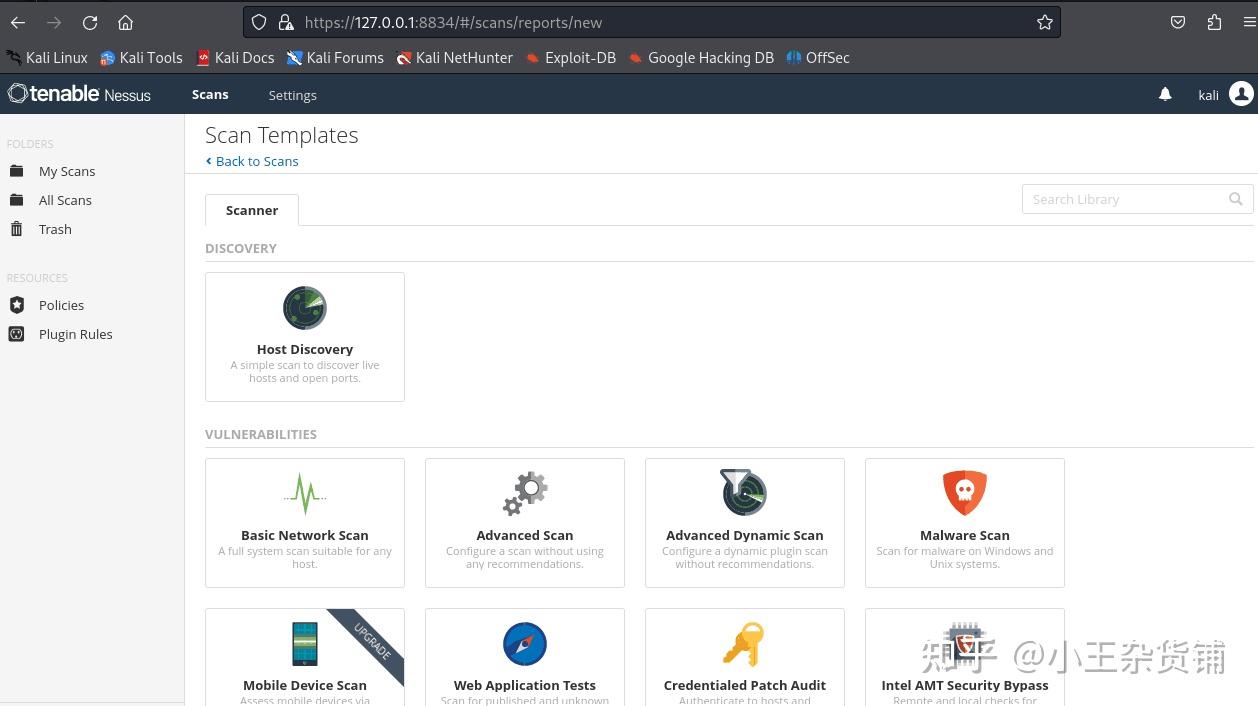Pick the Credentialed Patch Audit keys icon
The width and height of the screenshot is (1258, 706).
744,644
